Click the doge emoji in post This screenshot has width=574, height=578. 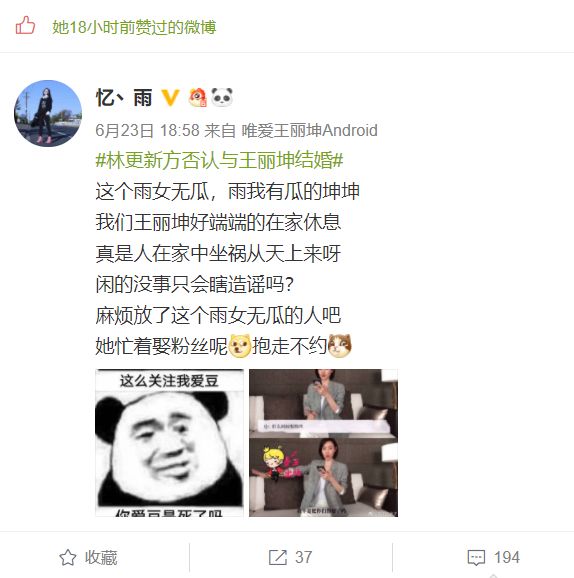tap(240, 346)
